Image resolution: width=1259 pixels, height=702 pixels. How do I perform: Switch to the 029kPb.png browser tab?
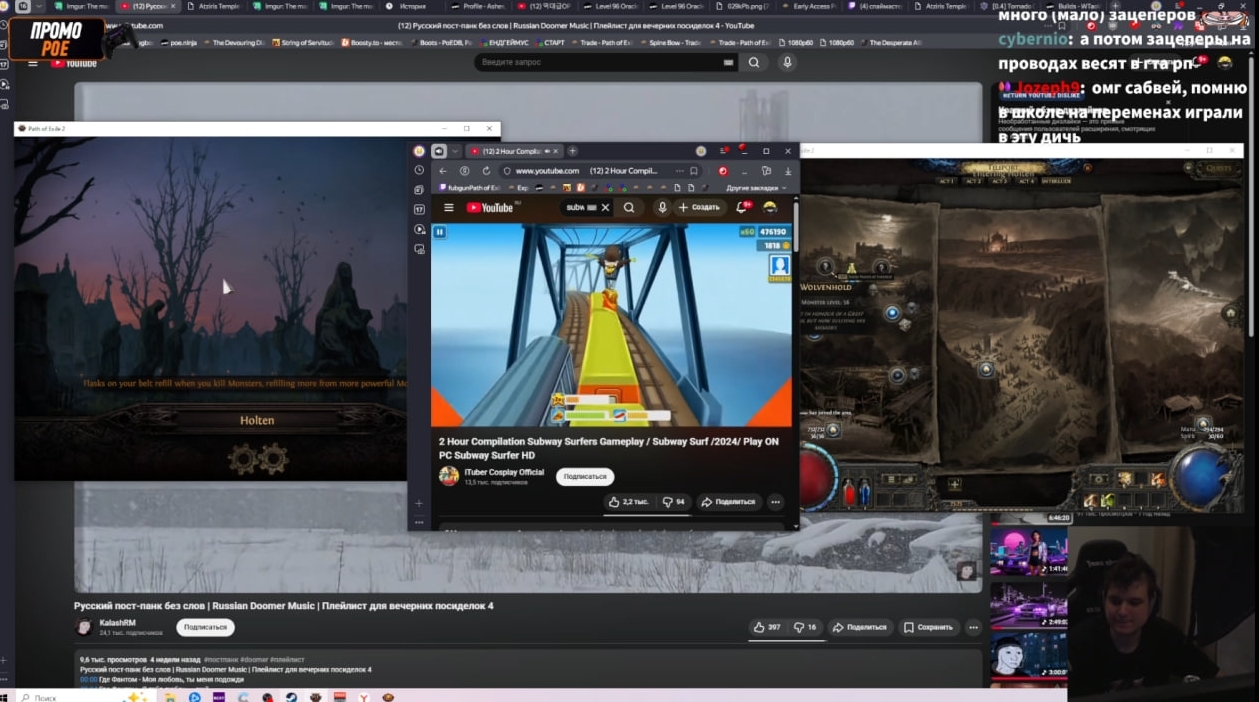[745, 6]
